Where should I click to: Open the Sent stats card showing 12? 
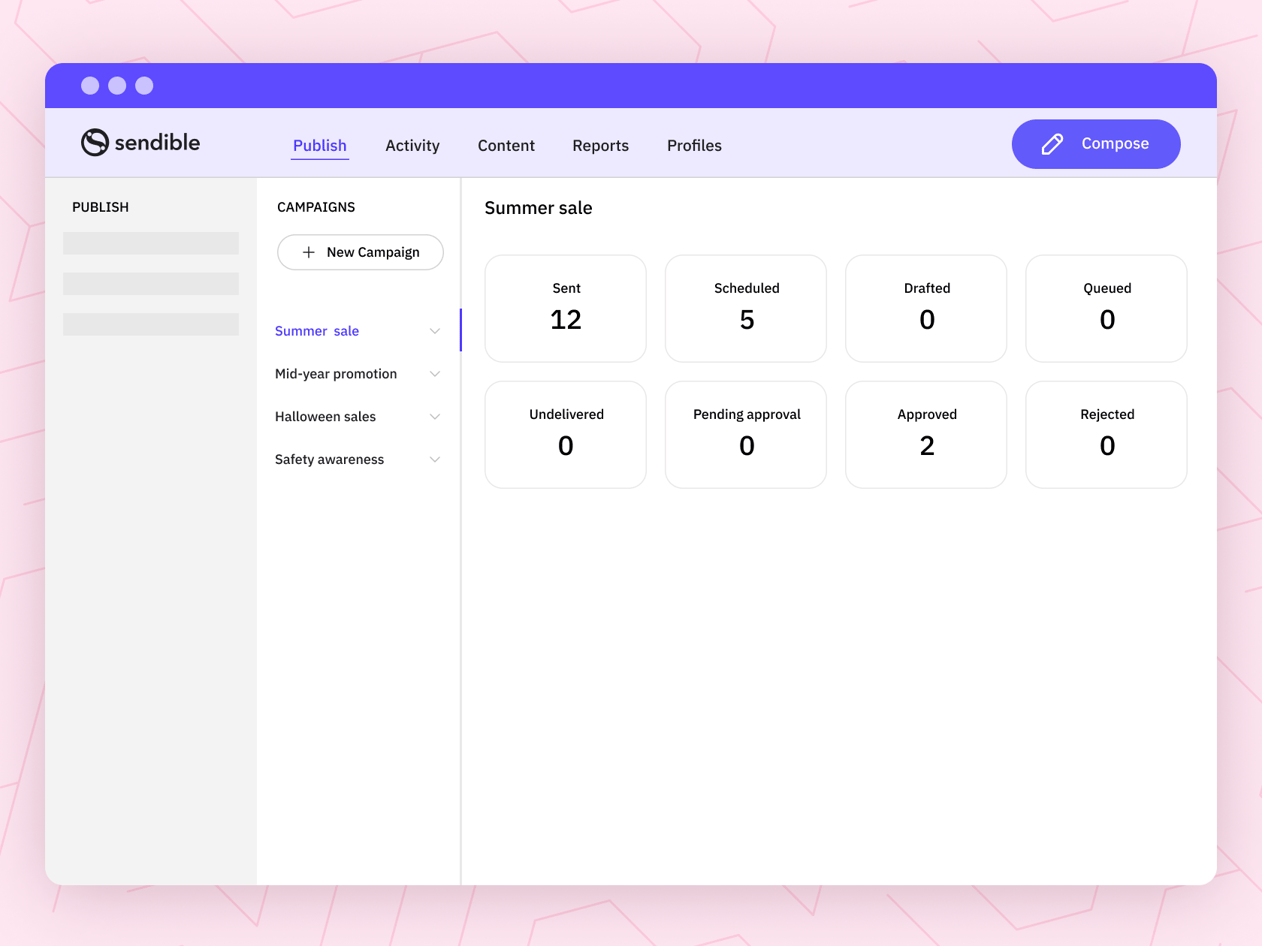[565, 308]
